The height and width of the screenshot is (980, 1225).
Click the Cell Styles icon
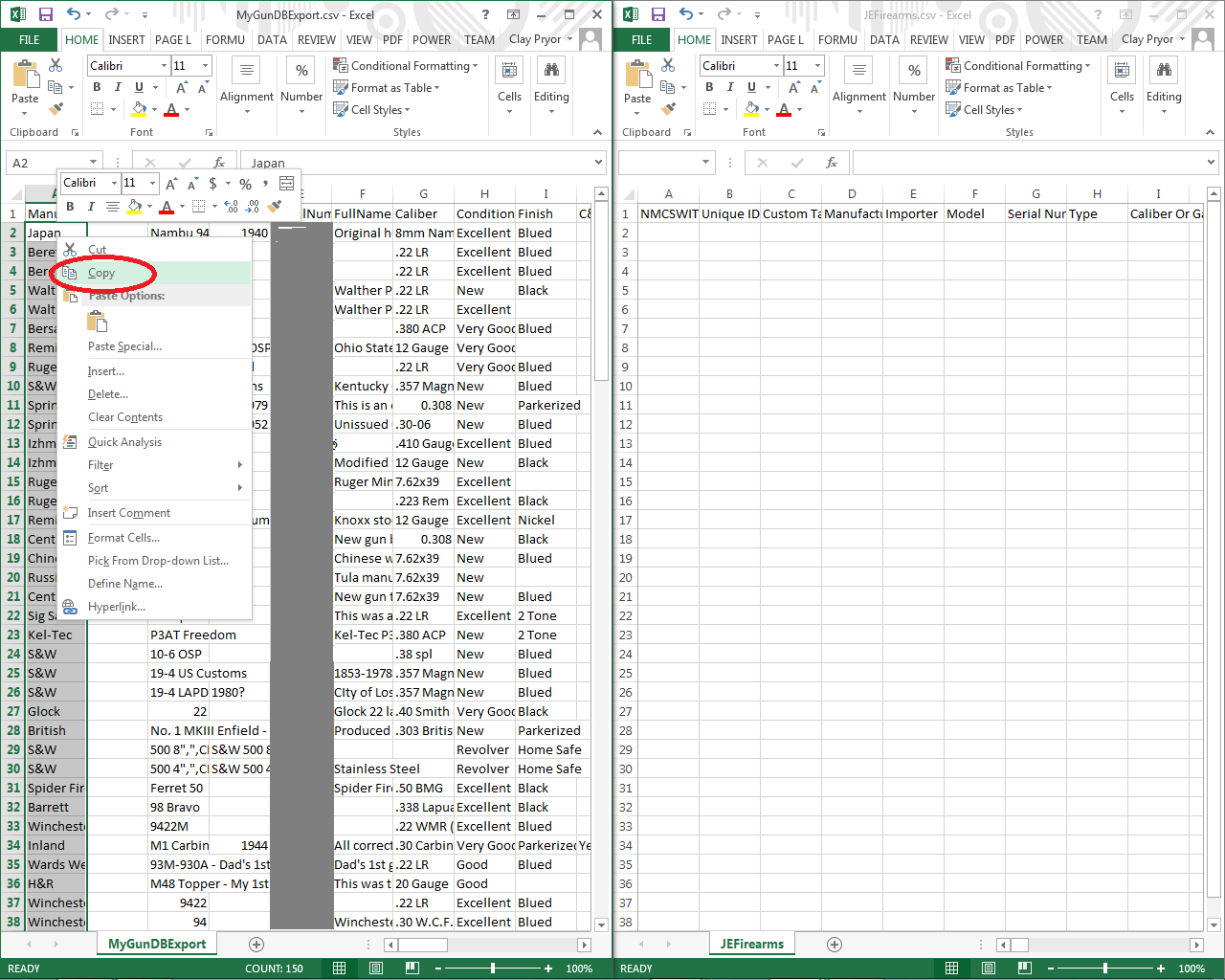point(342,109)
